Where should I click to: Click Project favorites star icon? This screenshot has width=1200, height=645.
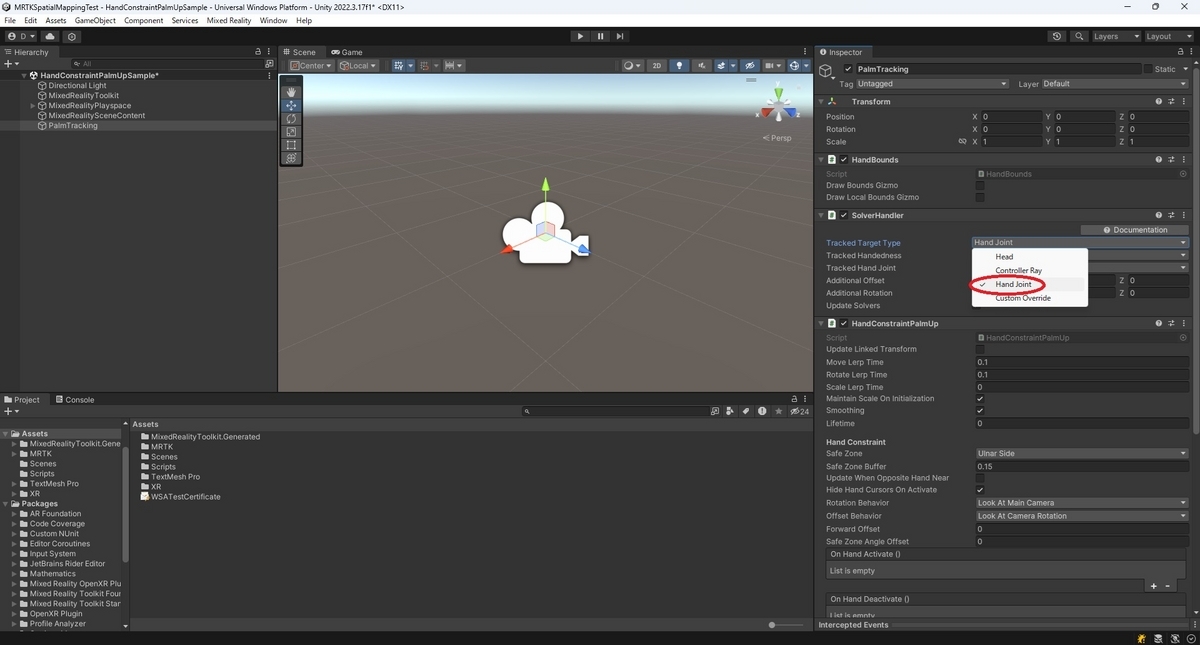tap(779, 411)
